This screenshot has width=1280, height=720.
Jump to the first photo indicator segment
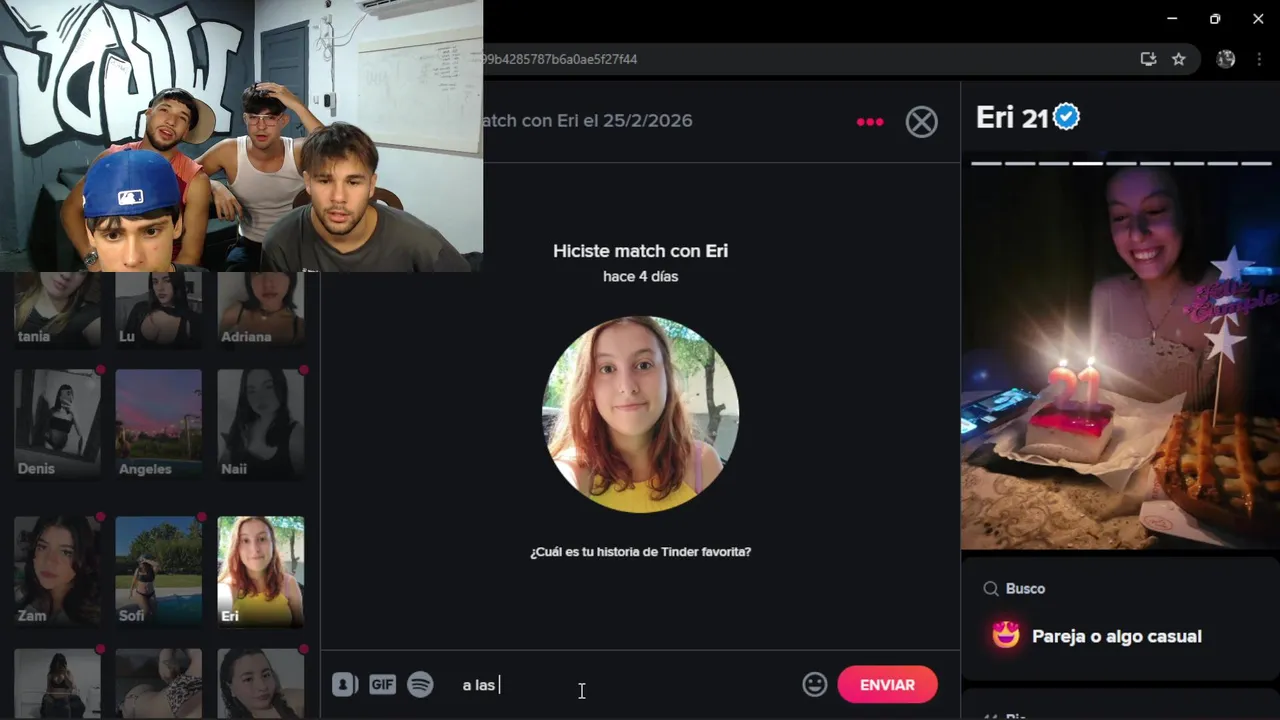[x=986, y=163]
